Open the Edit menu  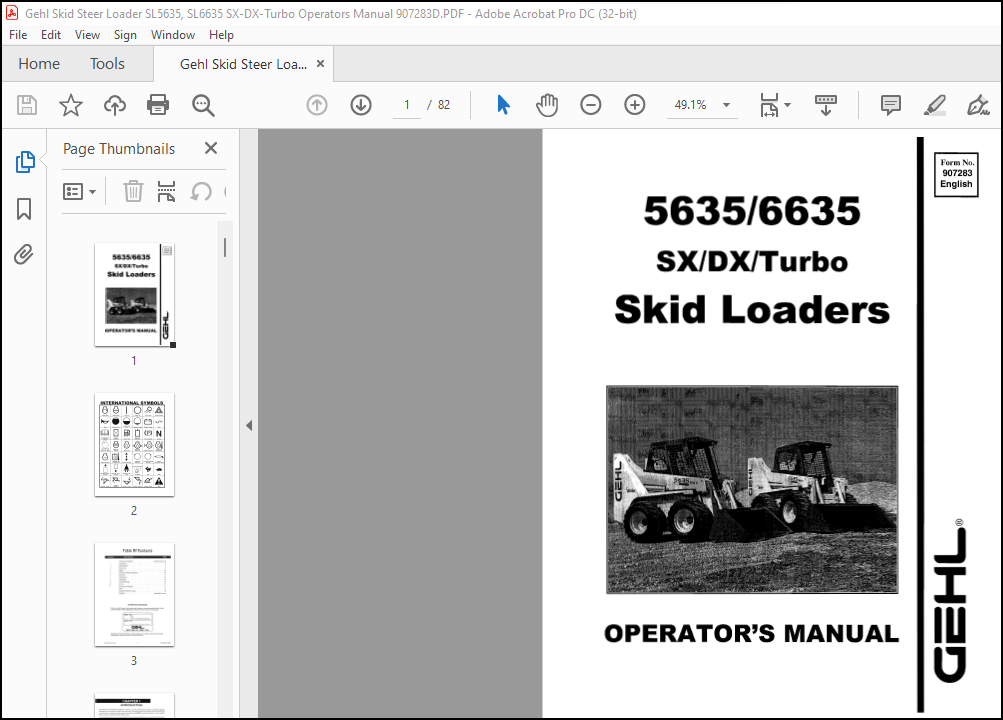click(x=51, y=35)
